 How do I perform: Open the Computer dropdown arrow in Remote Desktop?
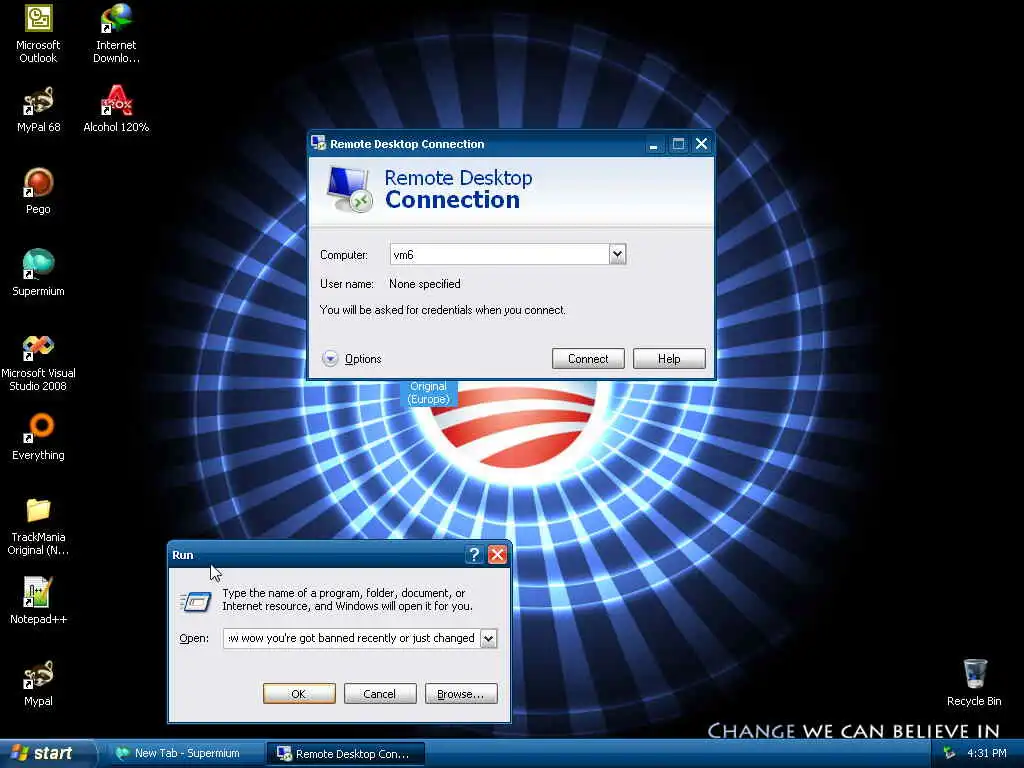coord(618,254)
